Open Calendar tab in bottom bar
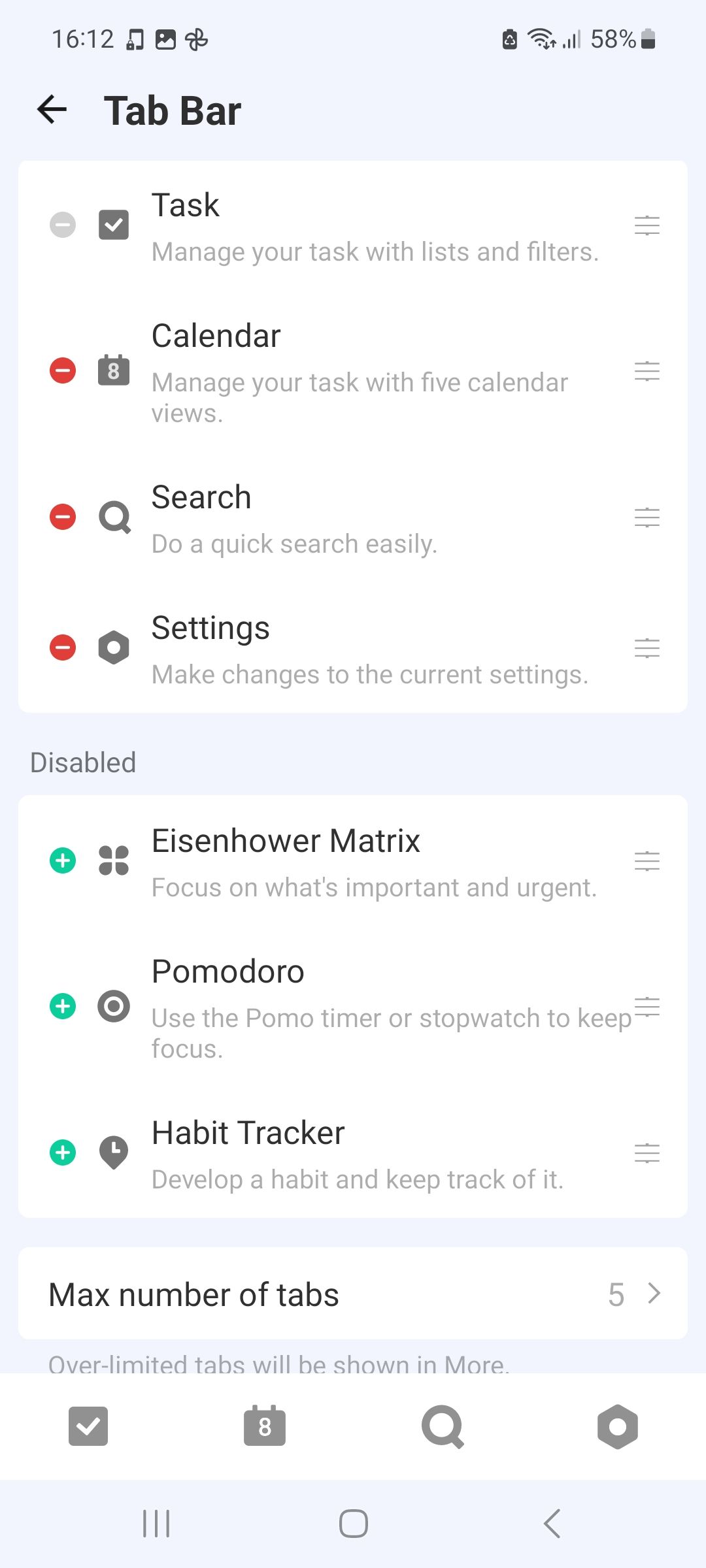 (x=265, y=1426)
